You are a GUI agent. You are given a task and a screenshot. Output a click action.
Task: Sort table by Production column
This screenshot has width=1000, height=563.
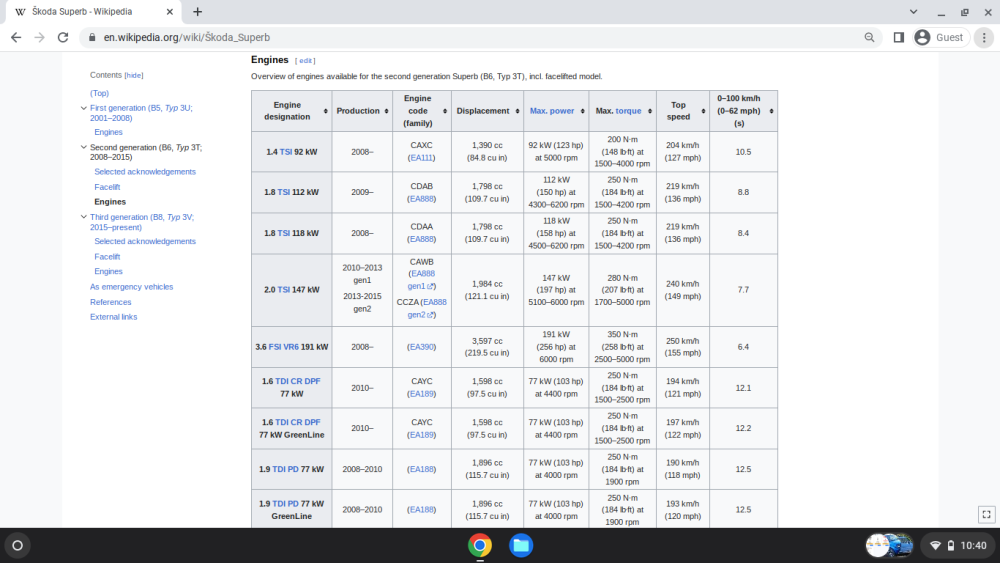tap(386, 111)
